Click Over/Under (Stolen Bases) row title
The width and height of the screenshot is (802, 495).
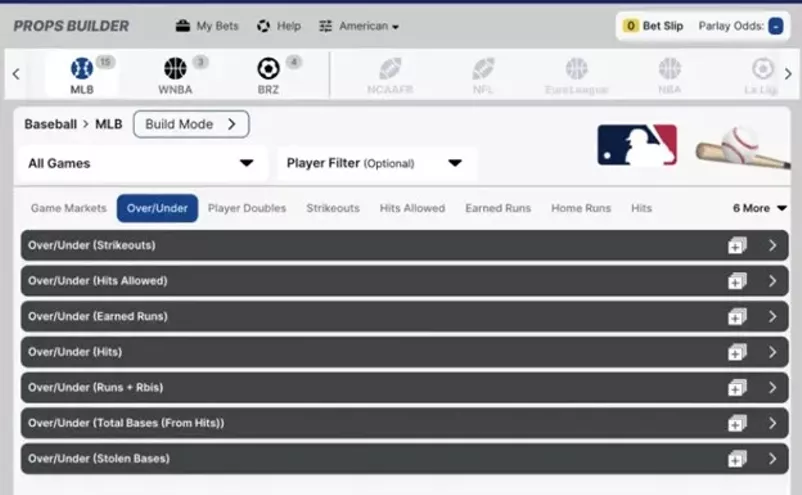99,459
